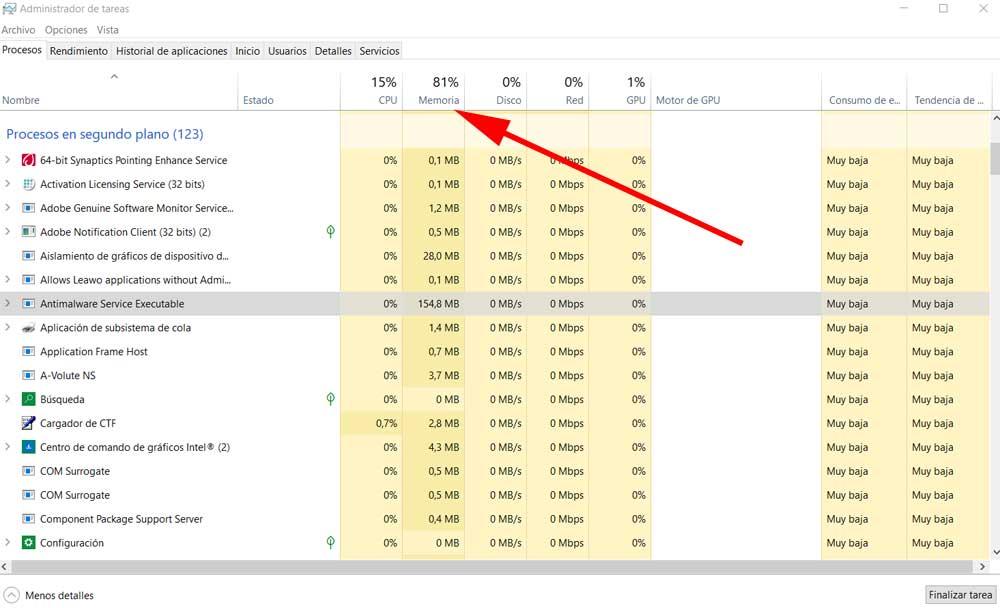Click the Procesos en segundo plano (123) heading
This screenshot has width=1000, height=608.
click(x=105, y=135)
